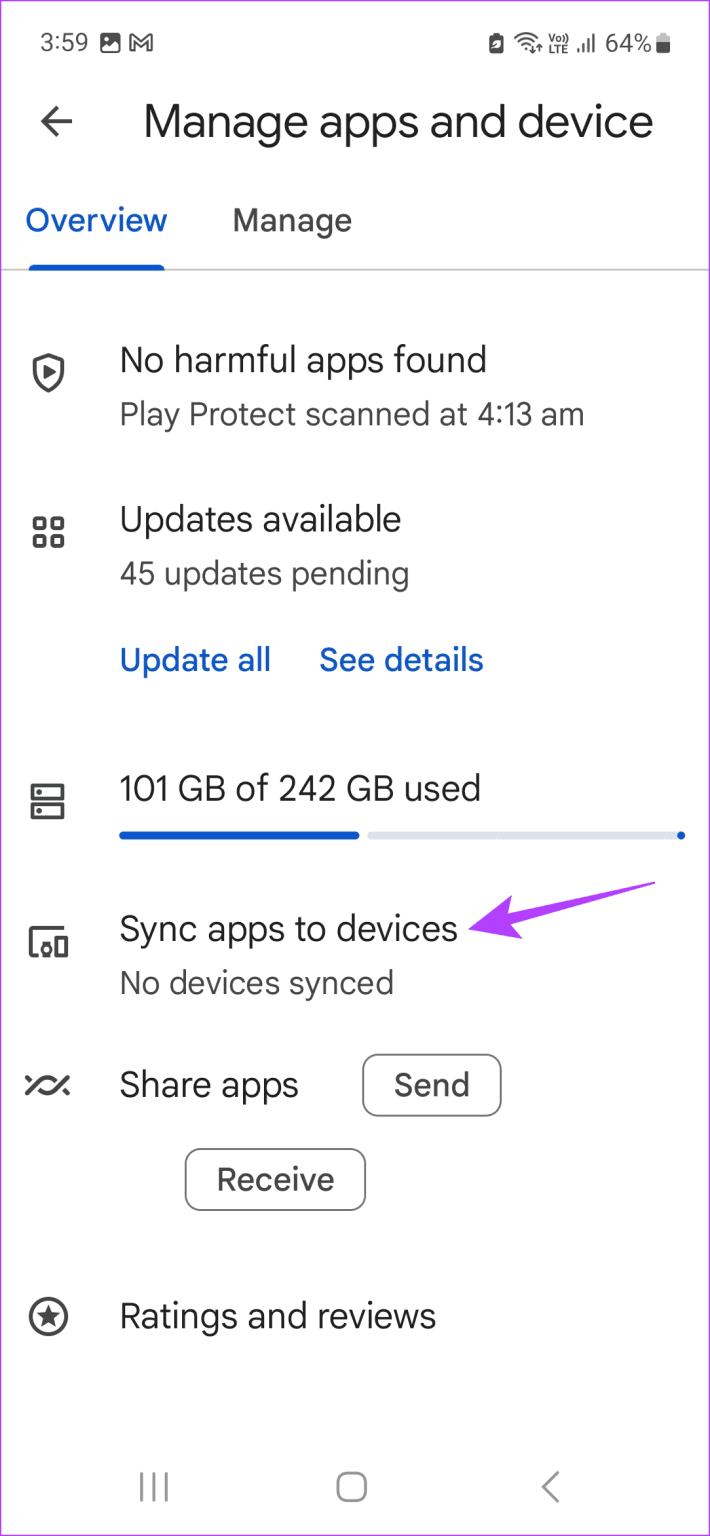The image size is (710, 1536).
Task: Click the Sync apps to devices icon
Action: point(47,941)
